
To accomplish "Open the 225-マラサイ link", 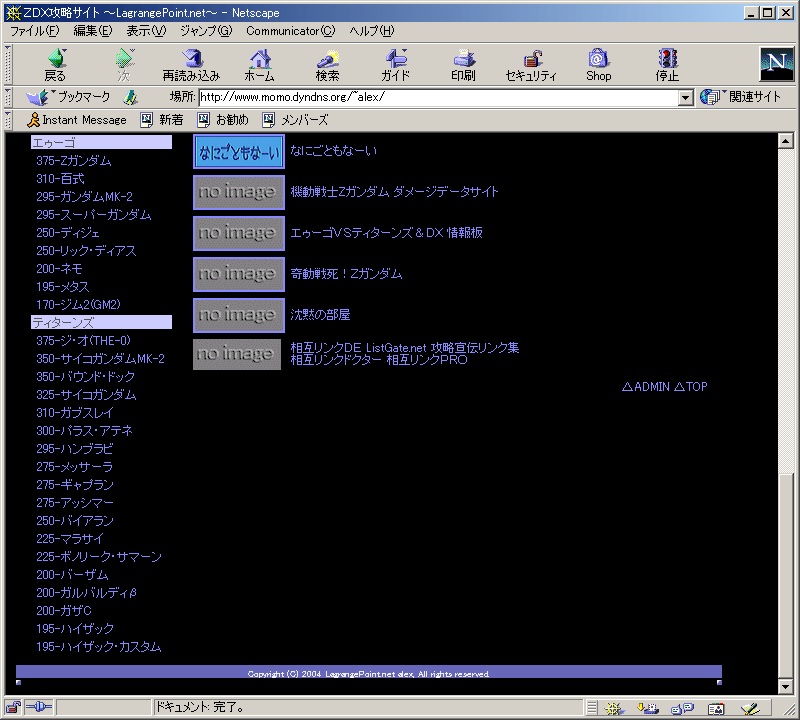I will click(70, 539).
